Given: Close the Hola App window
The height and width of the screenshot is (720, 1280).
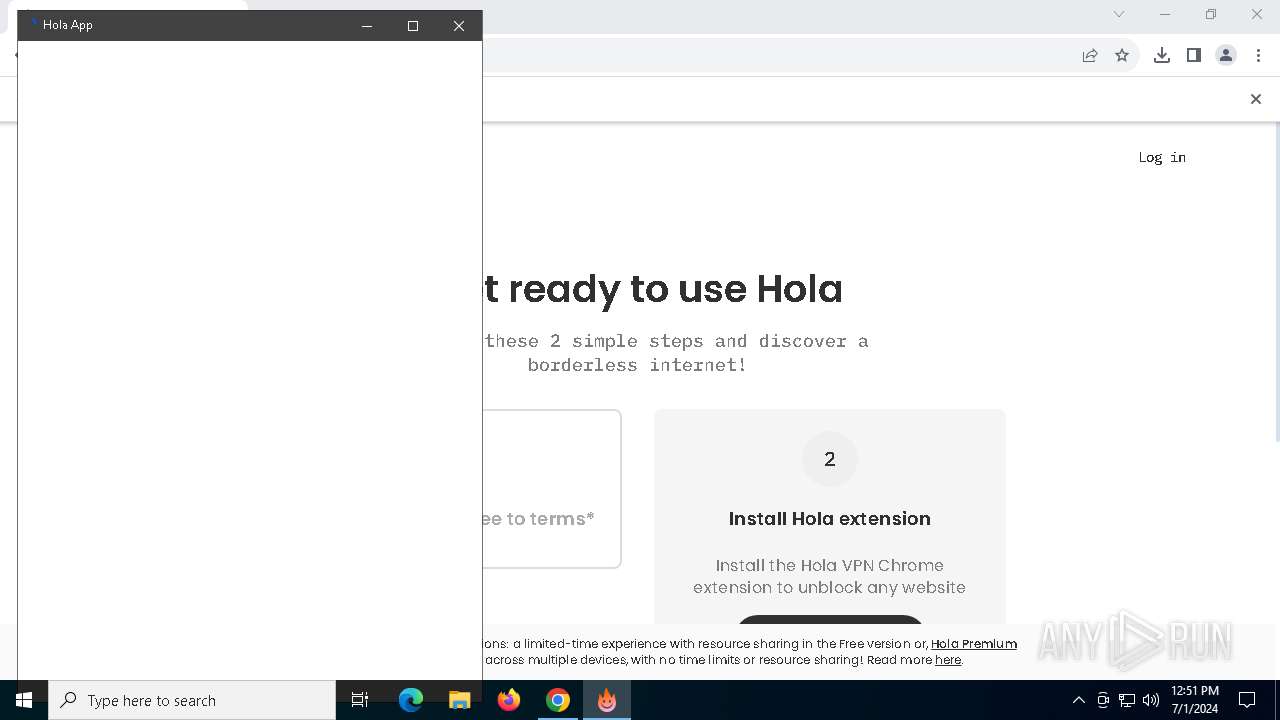Looking at the screenshot, I should pyautogui.click(x=459, y=26).
